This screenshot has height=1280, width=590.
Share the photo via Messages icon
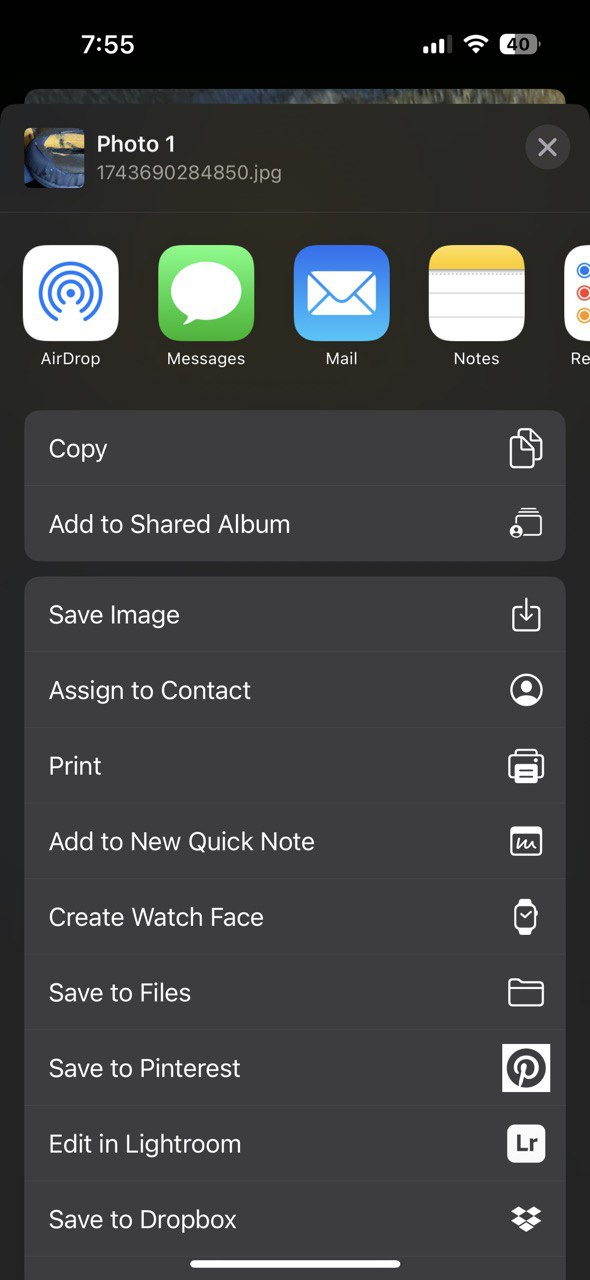click(x=206, y=293)
